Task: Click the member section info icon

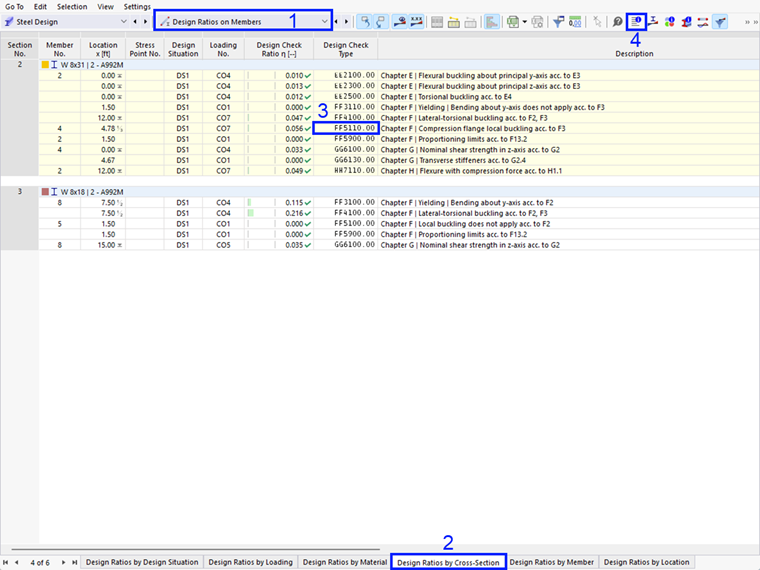Action: (653, 22)
